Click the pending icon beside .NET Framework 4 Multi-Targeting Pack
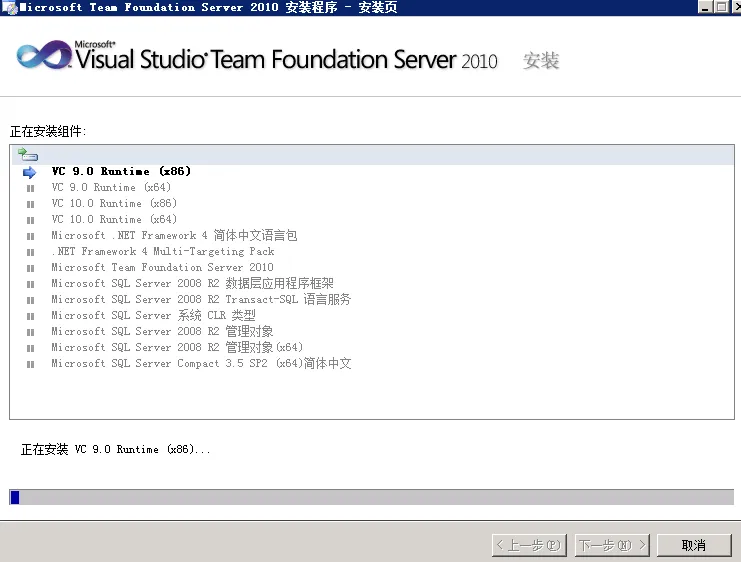 [31, 252]
